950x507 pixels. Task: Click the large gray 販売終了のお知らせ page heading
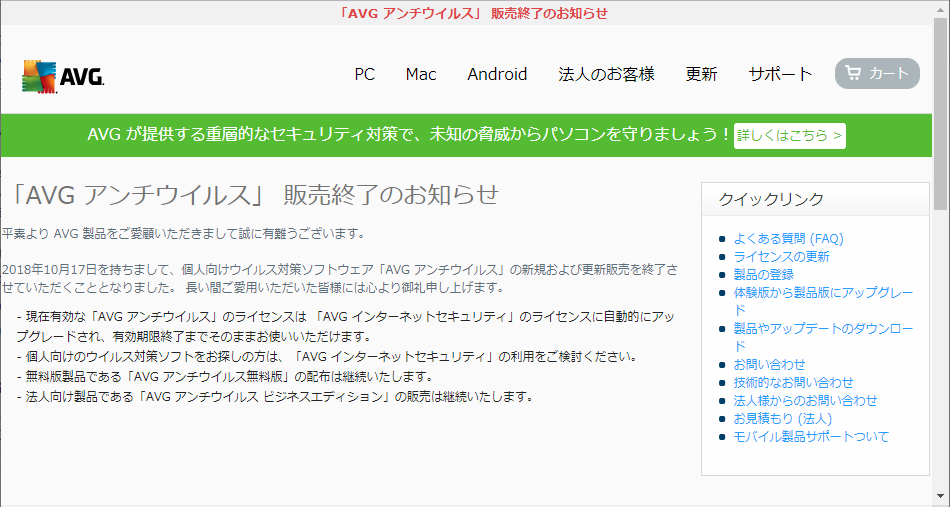[254, 195]
